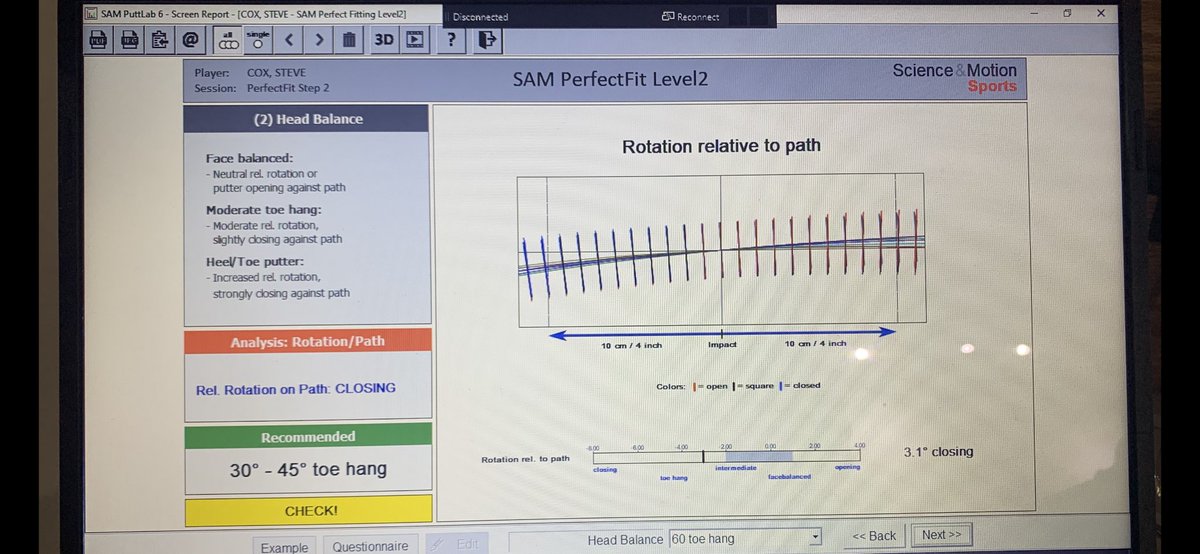The width and height of the screenshot is (1200, 554).
Task: Open the Questionnaire button
Action: (x=370, y=546)
